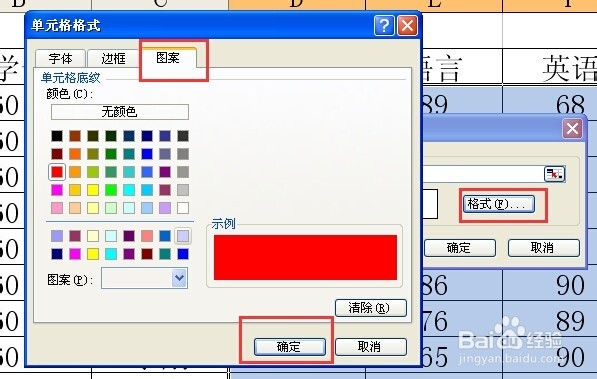The width and height of the screenshot is (597, 379).
Task: Pick the white swatch
Action: pyautogui.click(x=183, y=208)
